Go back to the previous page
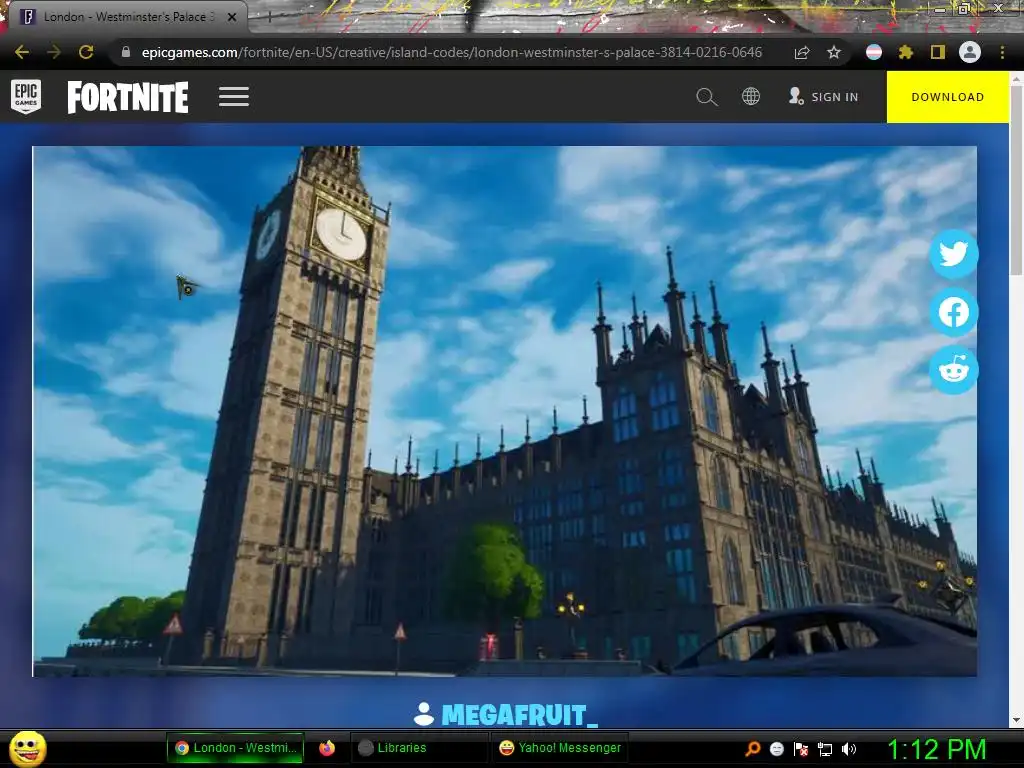The height and width of the screenshot is (768, 1024). pyautogui.click(x=22, y=52)
